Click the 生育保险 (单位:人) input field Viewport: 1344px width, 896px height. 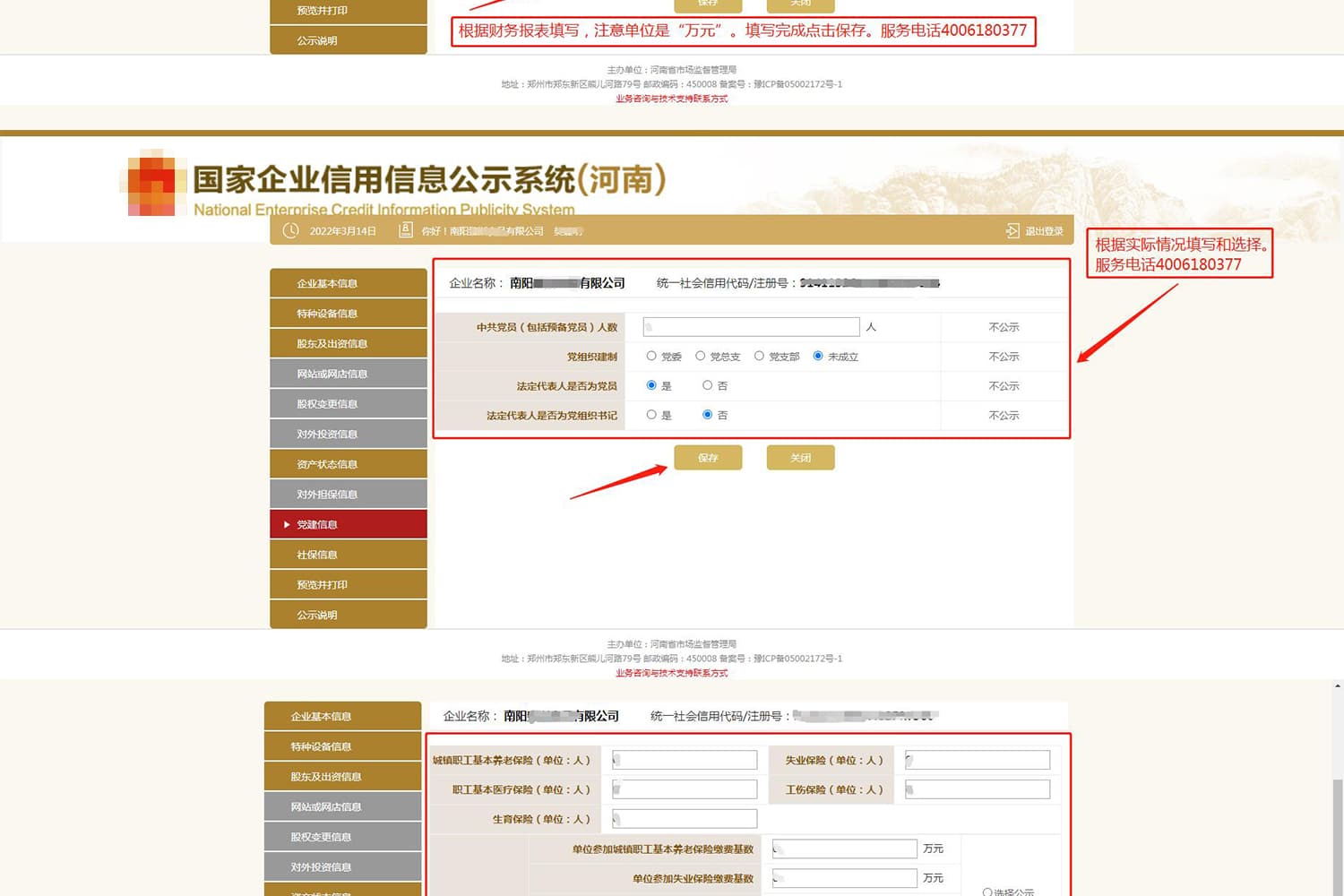685,819
